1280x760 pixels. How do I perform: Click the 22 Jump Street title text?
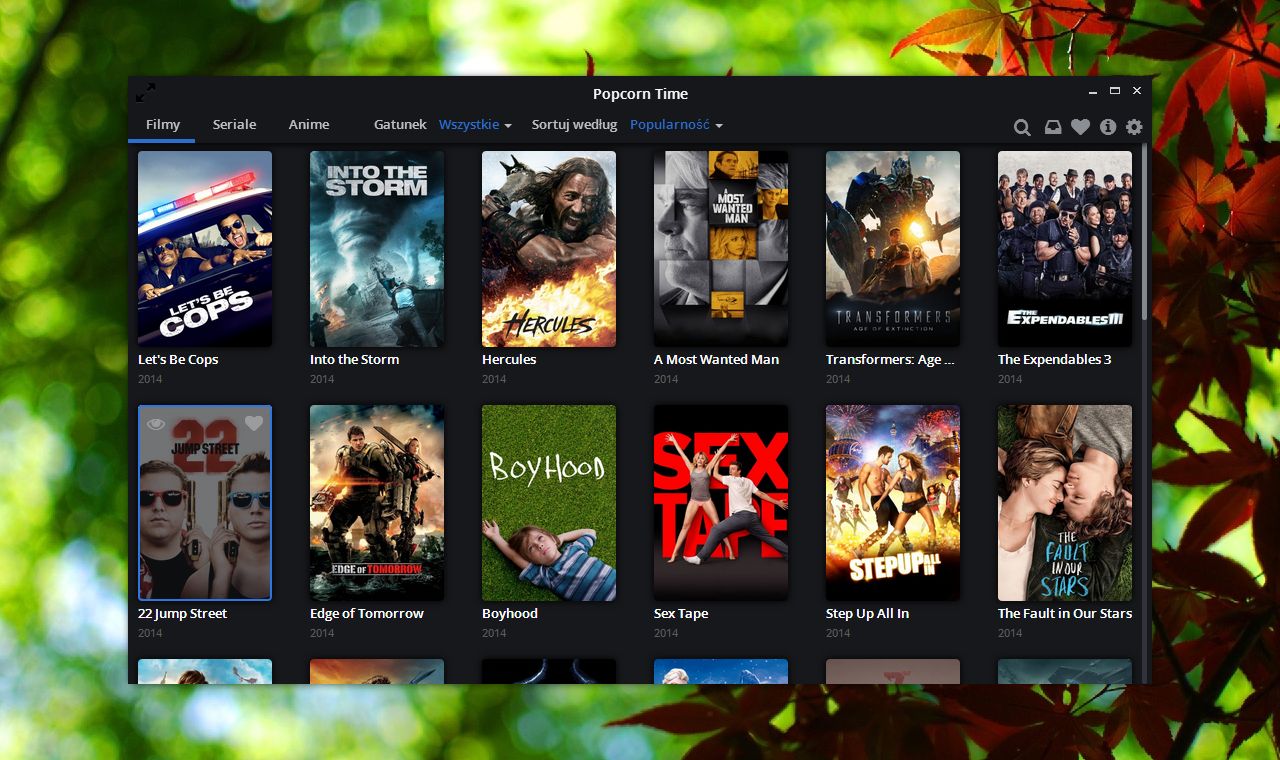click(183, 614)
